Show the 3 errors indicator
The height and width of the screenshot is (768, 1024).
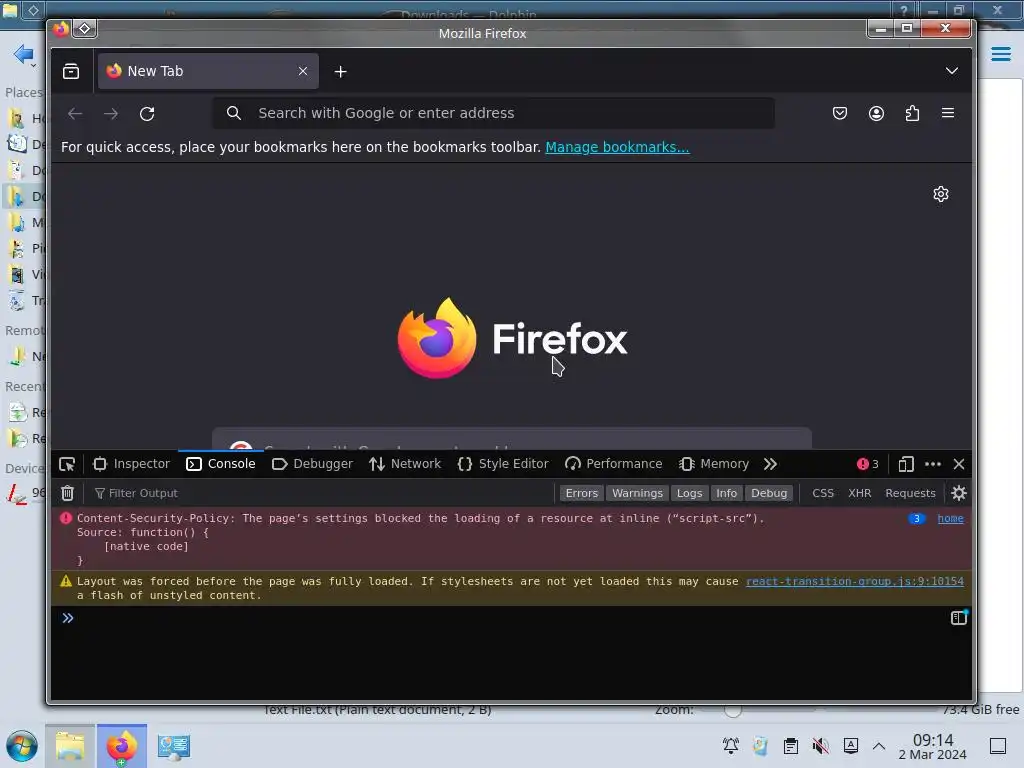pyautogui.click(x=868, y=464)
